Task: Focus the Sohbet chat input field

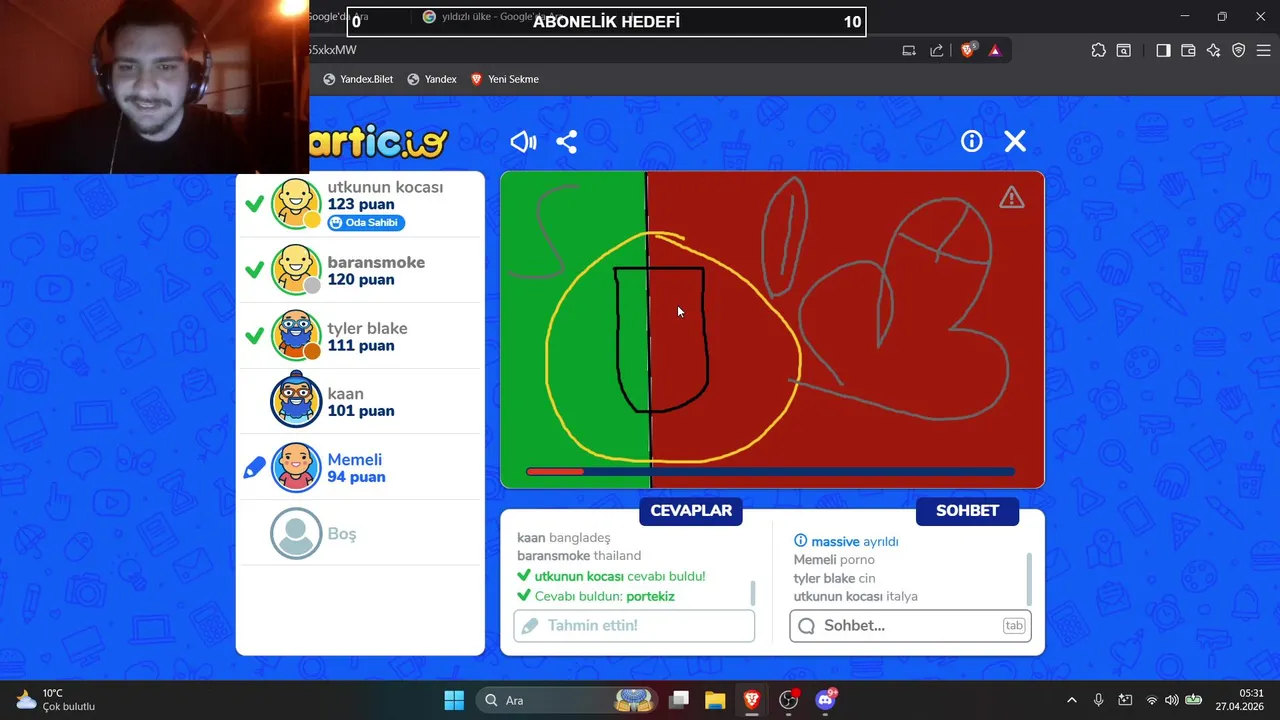Action: 910,626
